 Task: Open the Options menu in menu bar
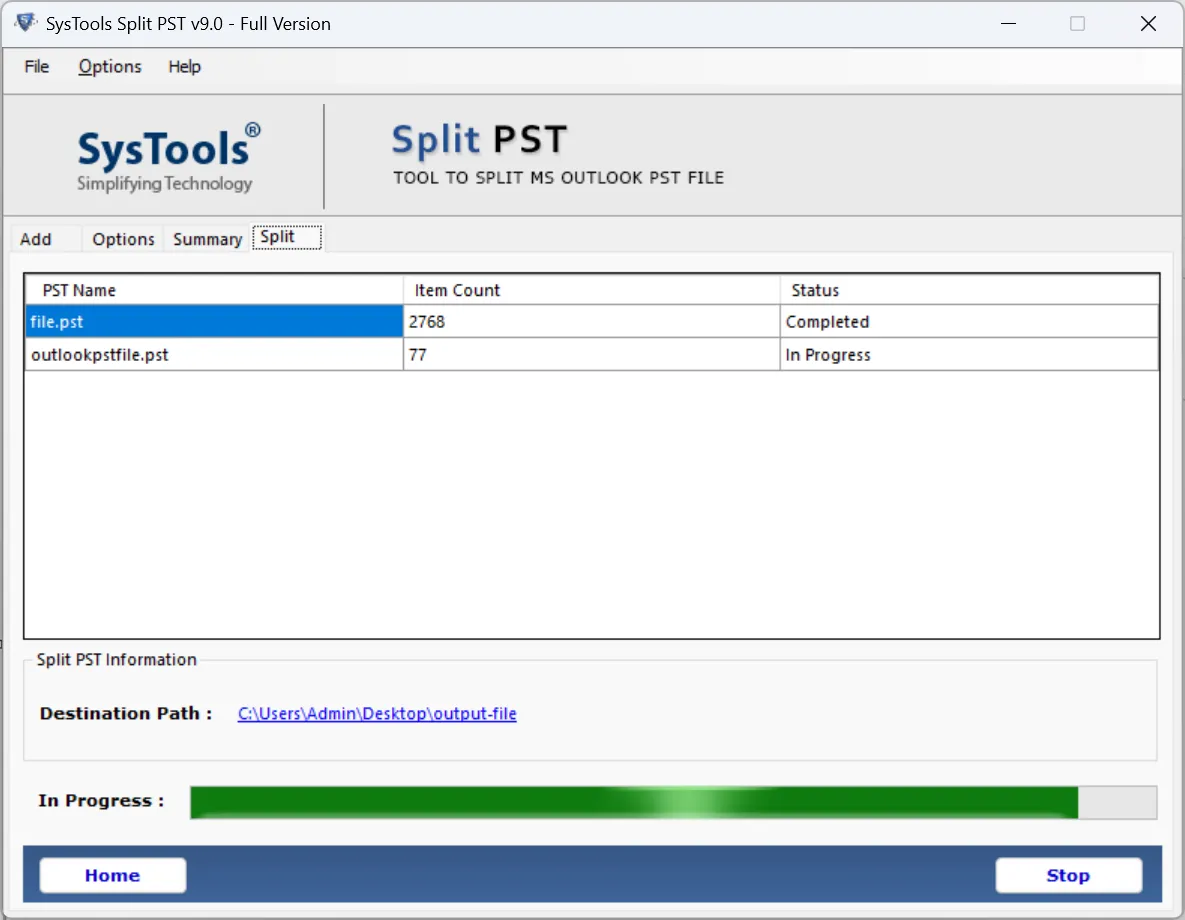pos(110,67)
